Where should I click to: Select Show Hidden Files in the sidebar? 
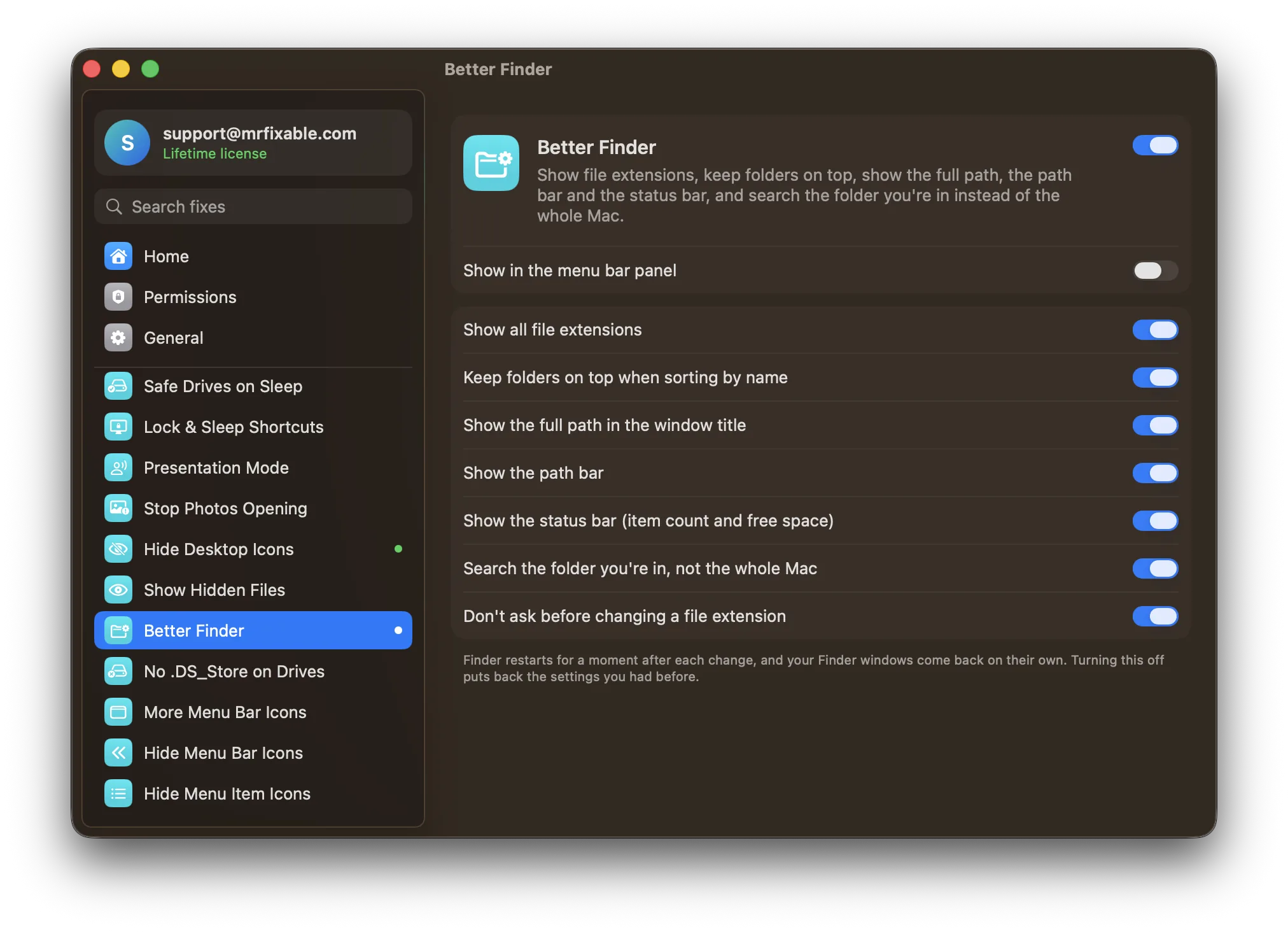253,590
